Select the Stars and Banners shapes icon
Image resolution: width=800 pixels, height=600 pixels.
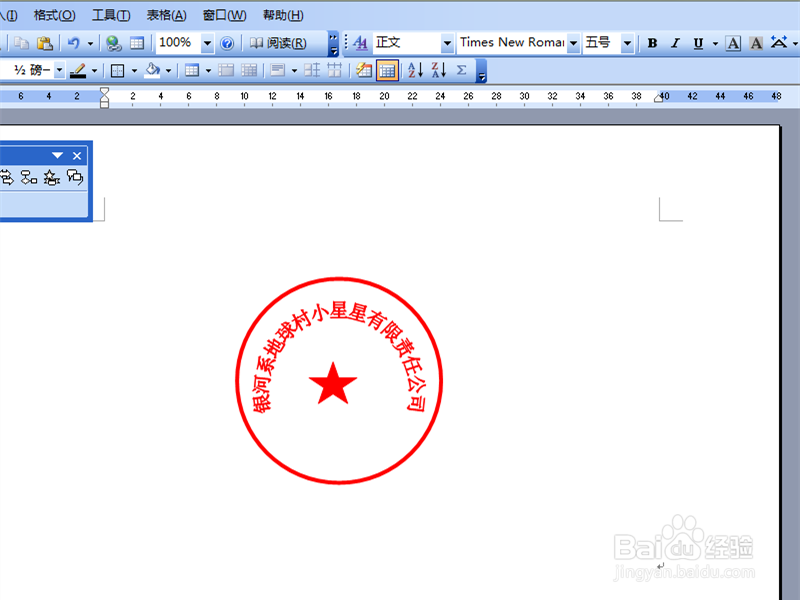click(50, 176)
